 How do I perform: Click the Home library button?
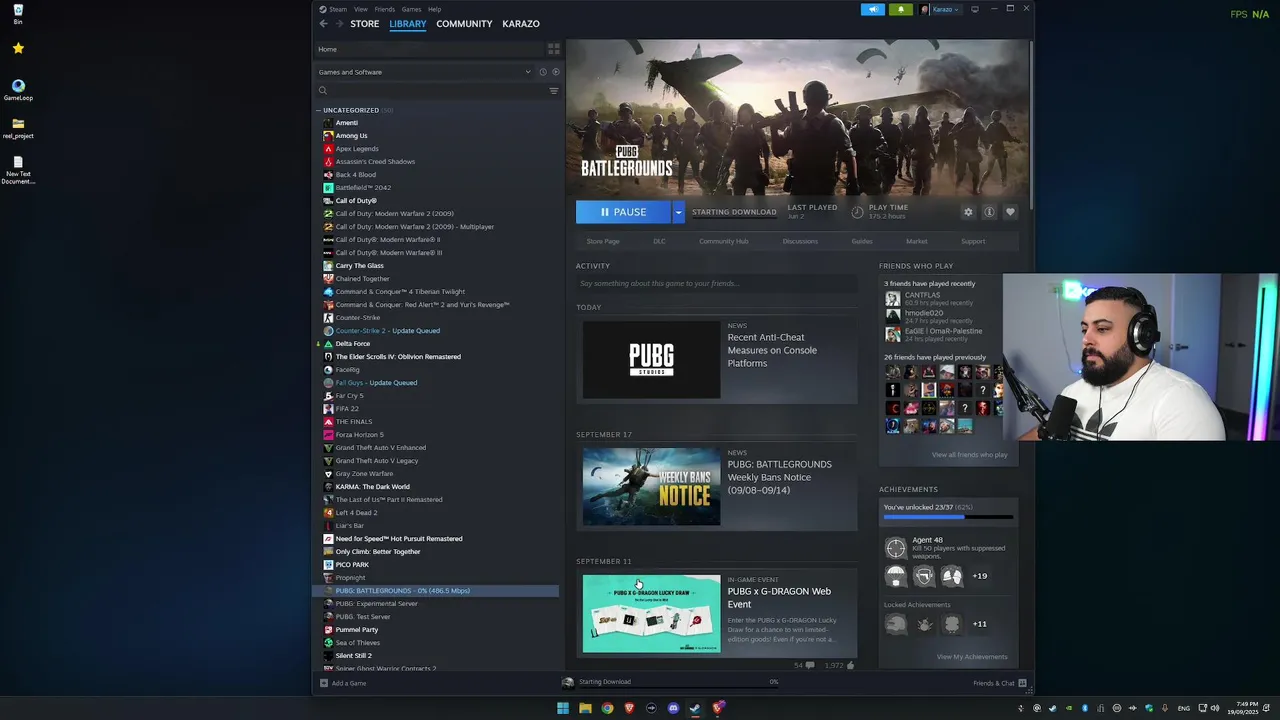tap(430, 49)
